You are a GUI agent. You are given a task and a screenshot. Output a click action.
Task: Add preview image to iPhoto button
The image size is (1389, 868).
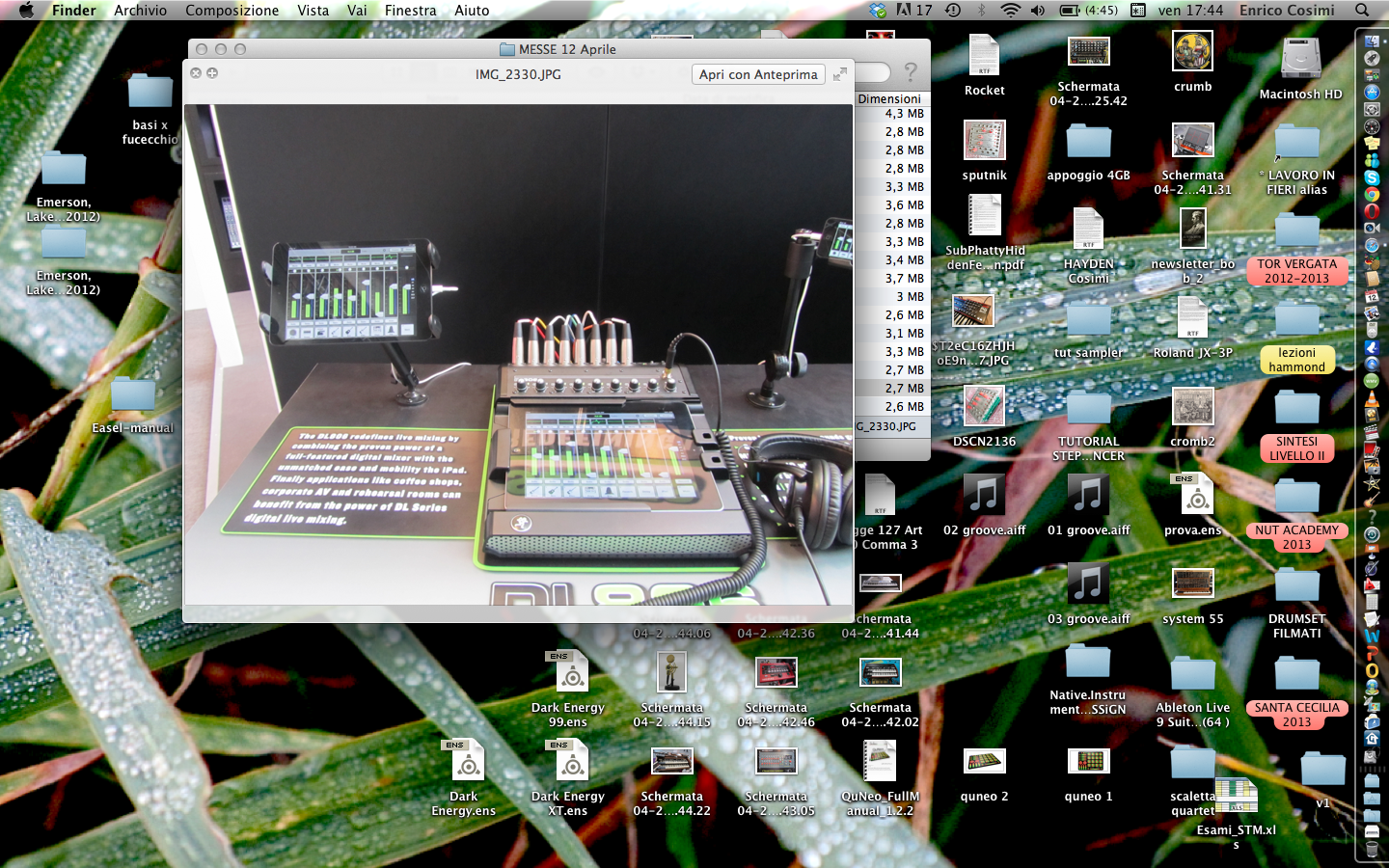tap(212, 73)
